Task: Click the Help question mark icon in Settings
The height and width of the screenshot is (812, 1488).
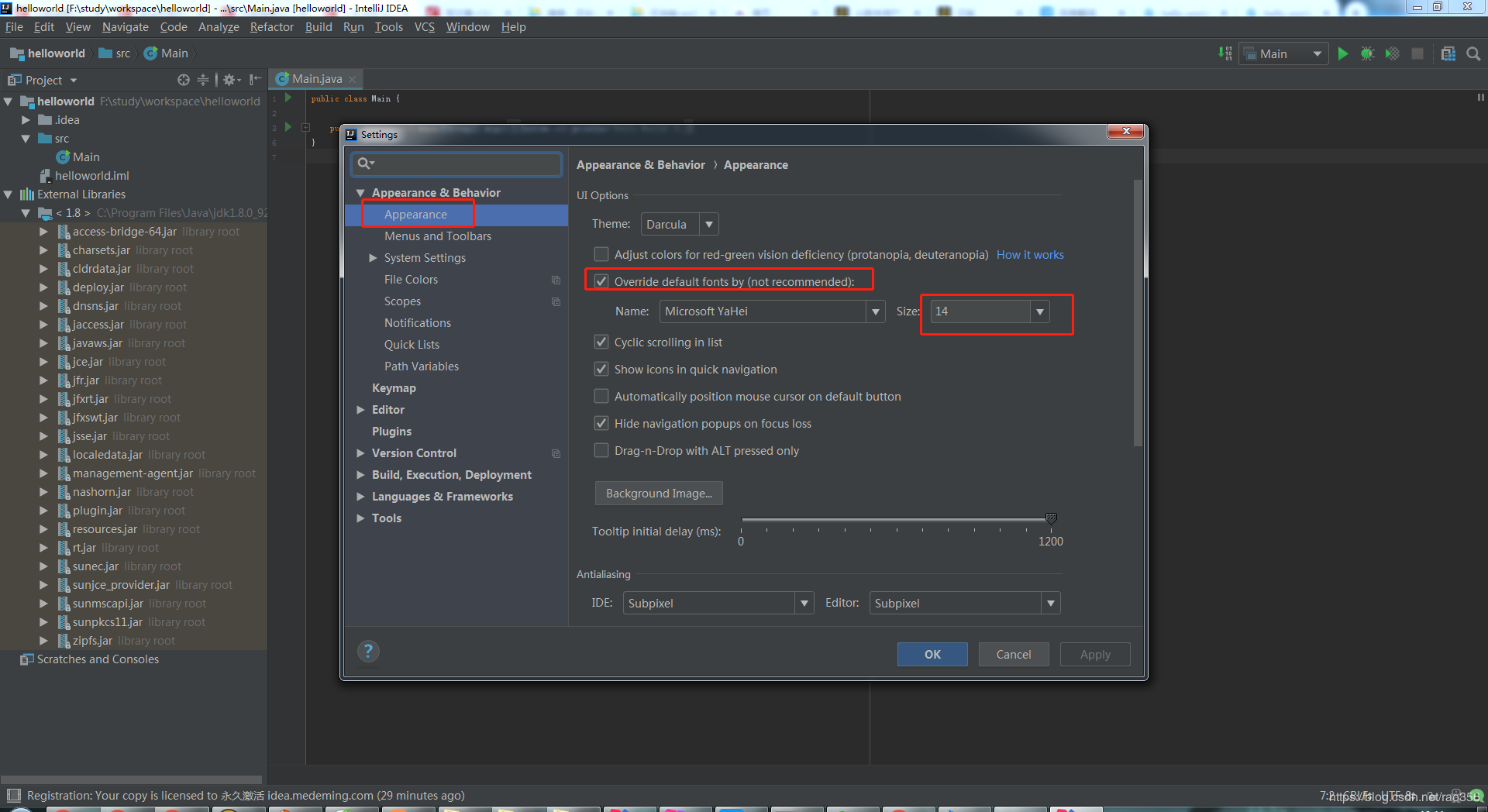Action: tap(368, 652)
